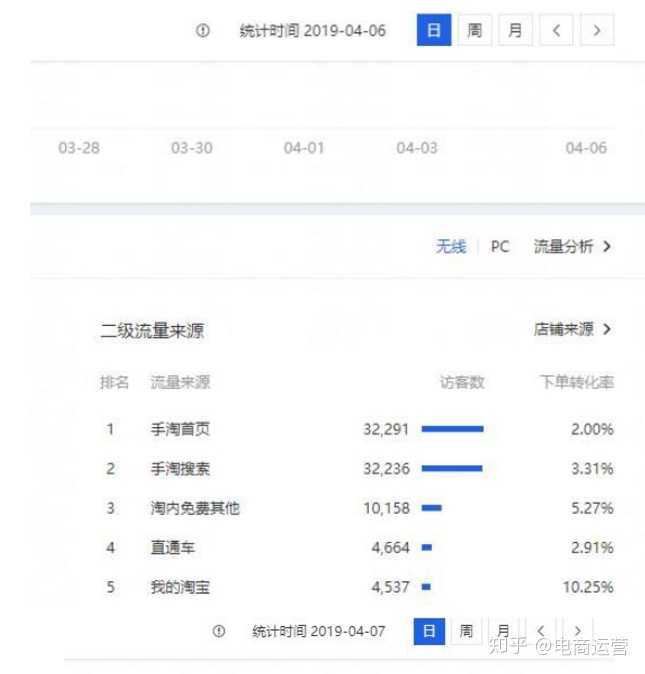The width and height of the screenshot is (645, 674).
Task: Click the 下单转化率 column header
Action: 576,382
